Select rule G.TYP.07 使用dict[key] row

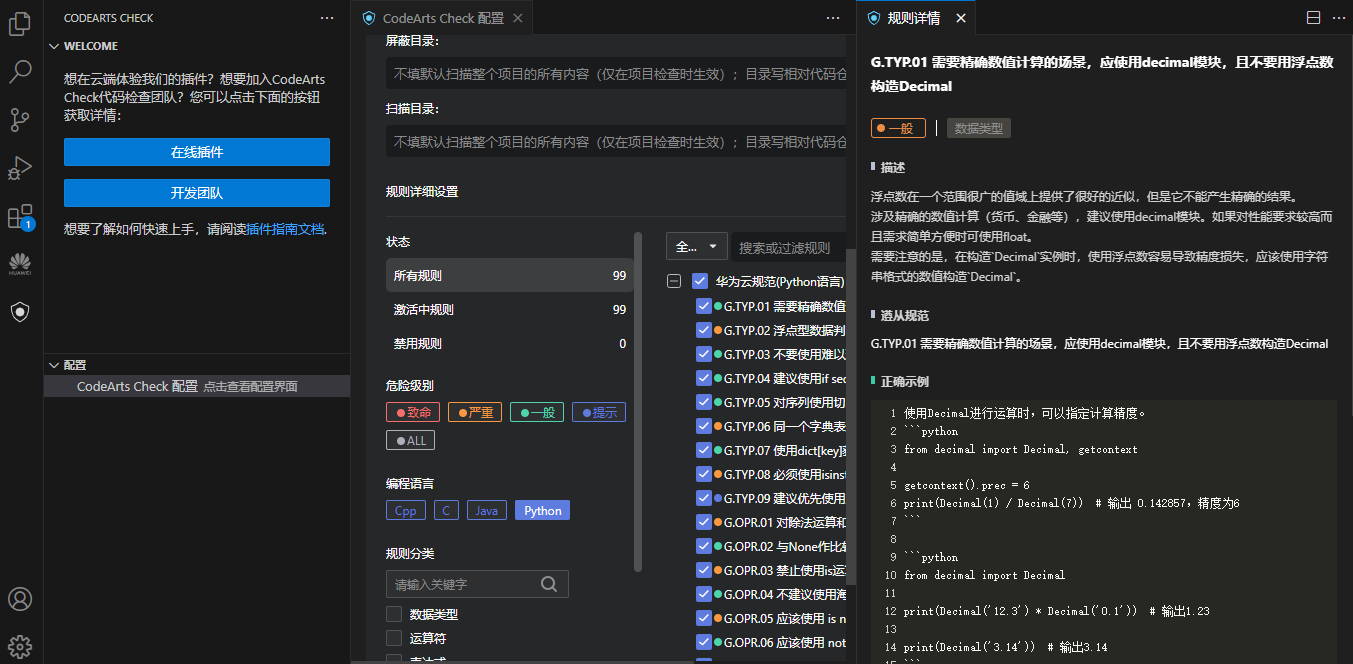coord(771,450)
